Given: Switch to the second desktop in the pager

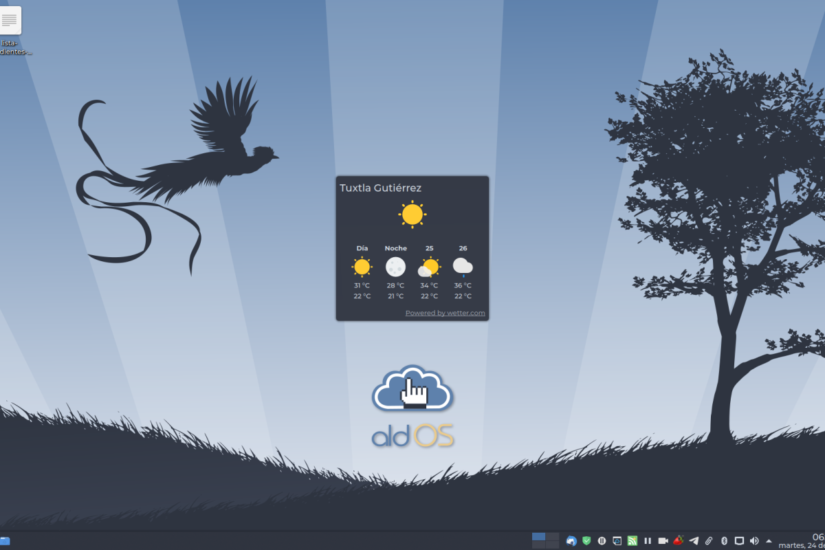Looking at the screenshot, I should click(x=552, y=536).
